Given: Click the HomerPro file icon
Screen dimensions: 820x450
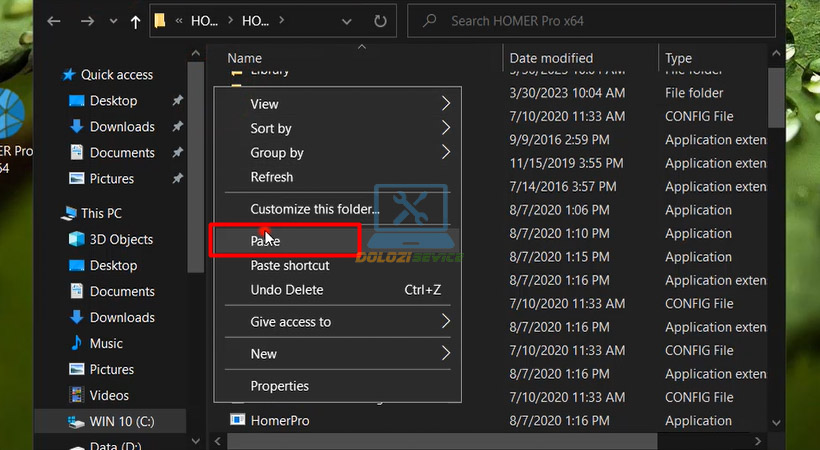Looking at the screenshot, I should click(238, 420).
